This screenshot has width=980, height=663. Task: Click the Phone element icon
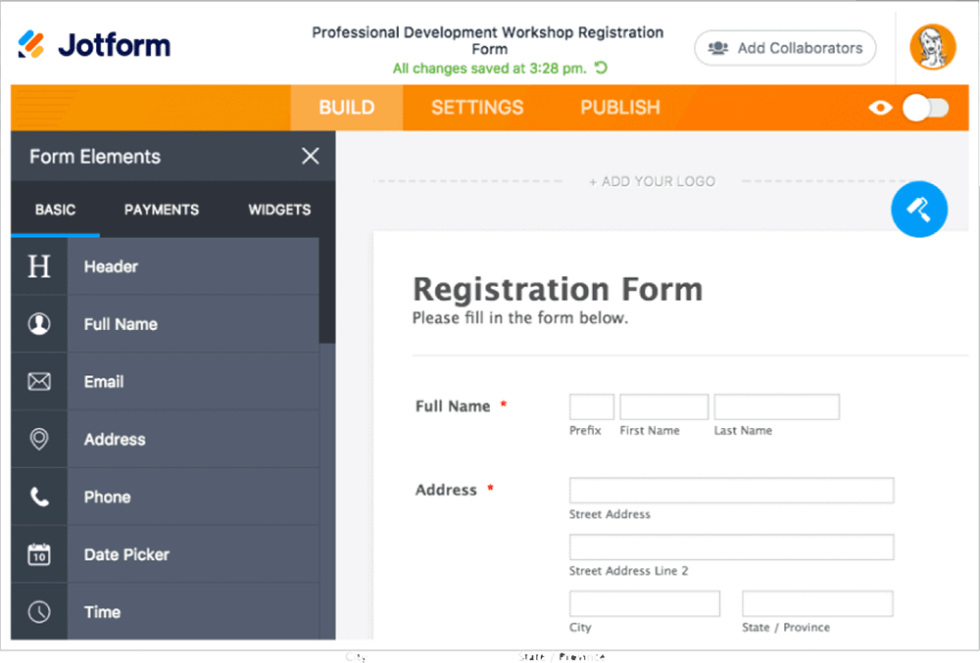(x=38, y=497)
